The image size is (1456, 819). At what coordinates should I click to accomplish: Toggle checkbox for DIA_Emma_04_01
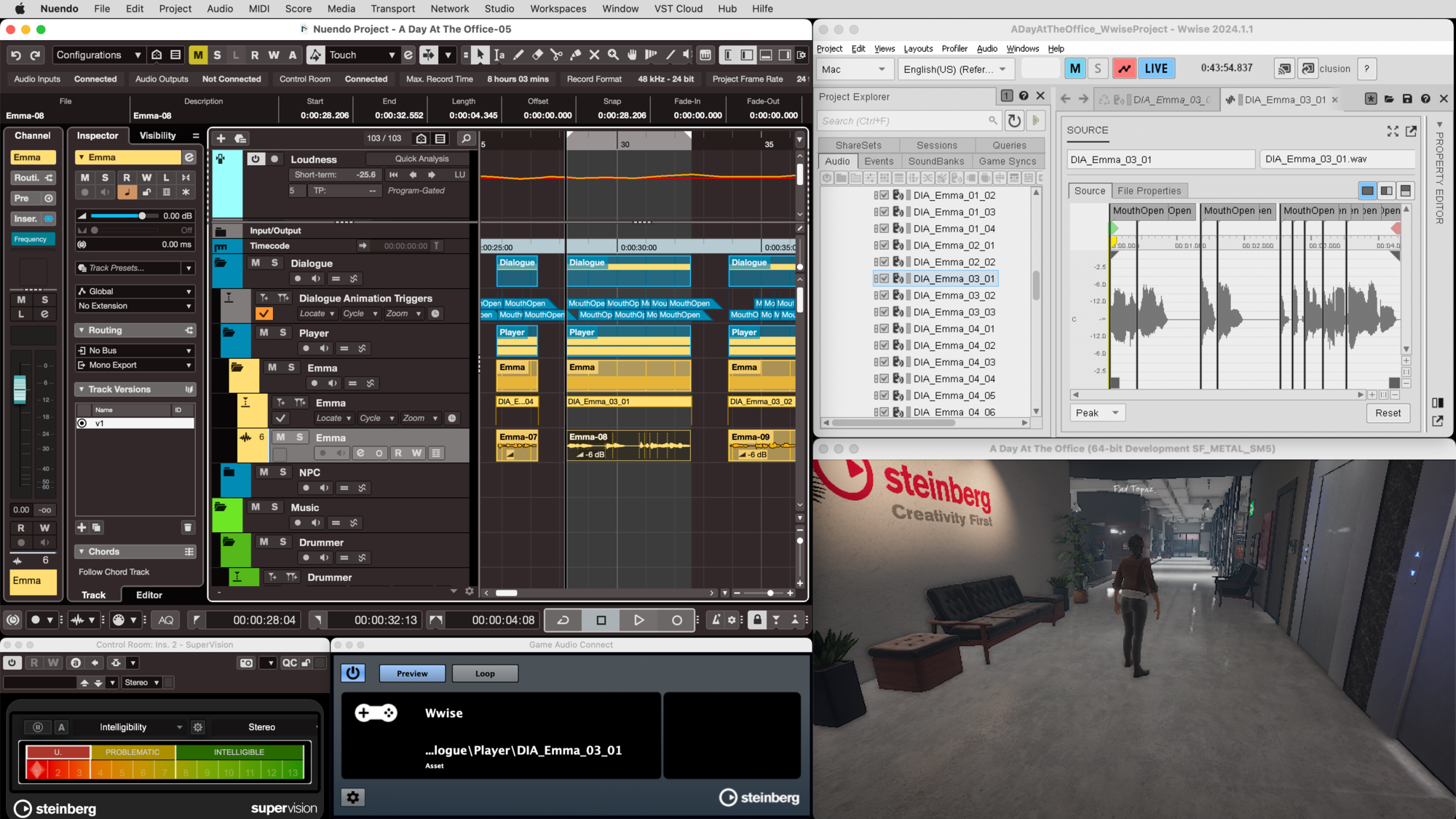[884, 328]
